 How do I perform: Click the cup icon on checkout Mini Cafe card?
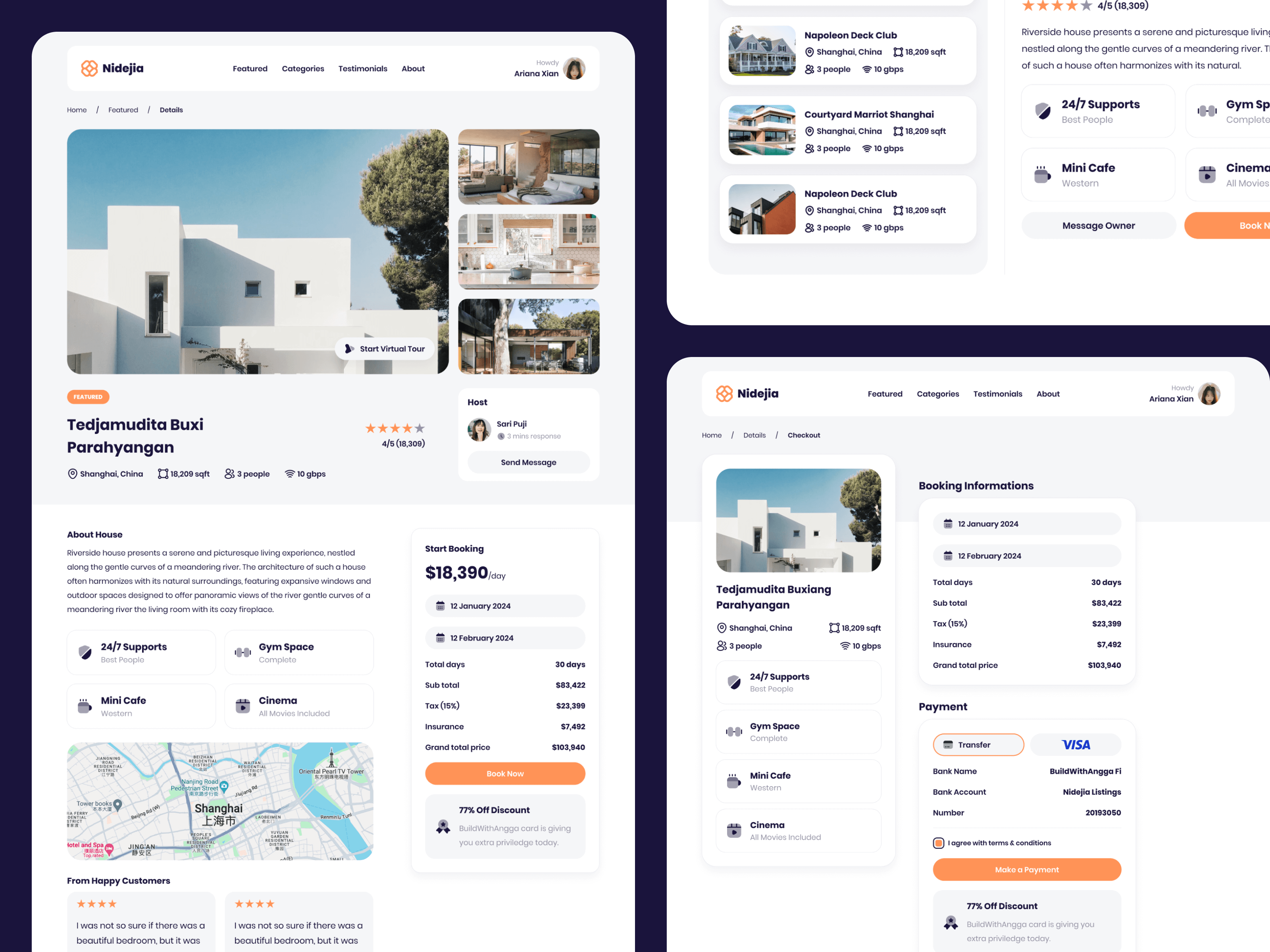click(734, 781)
